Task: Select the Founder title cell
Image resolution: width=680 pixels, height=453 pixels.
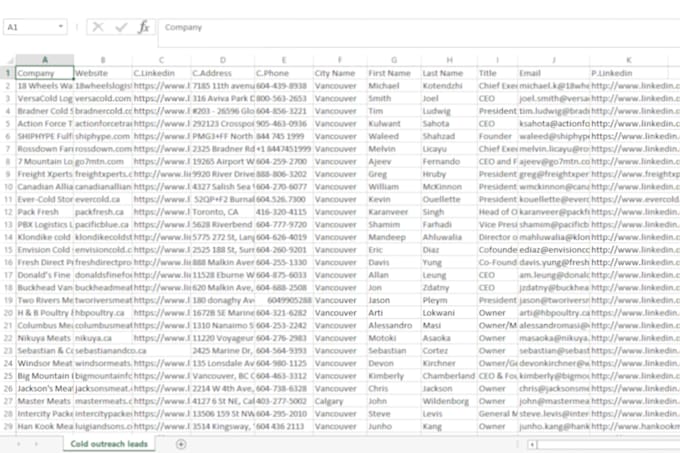Action: click(x=498, y=136)
